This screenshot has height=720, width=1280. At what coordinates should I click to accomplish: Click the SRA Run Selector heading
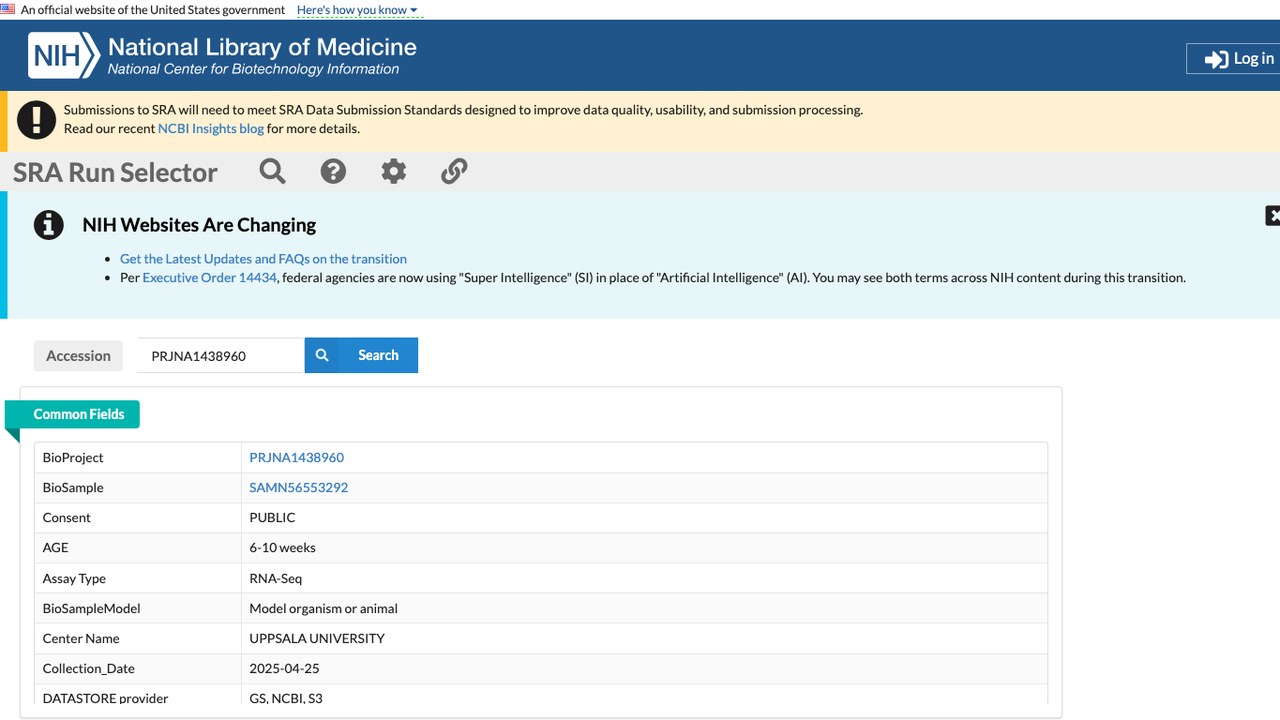(x=115, y=172)
